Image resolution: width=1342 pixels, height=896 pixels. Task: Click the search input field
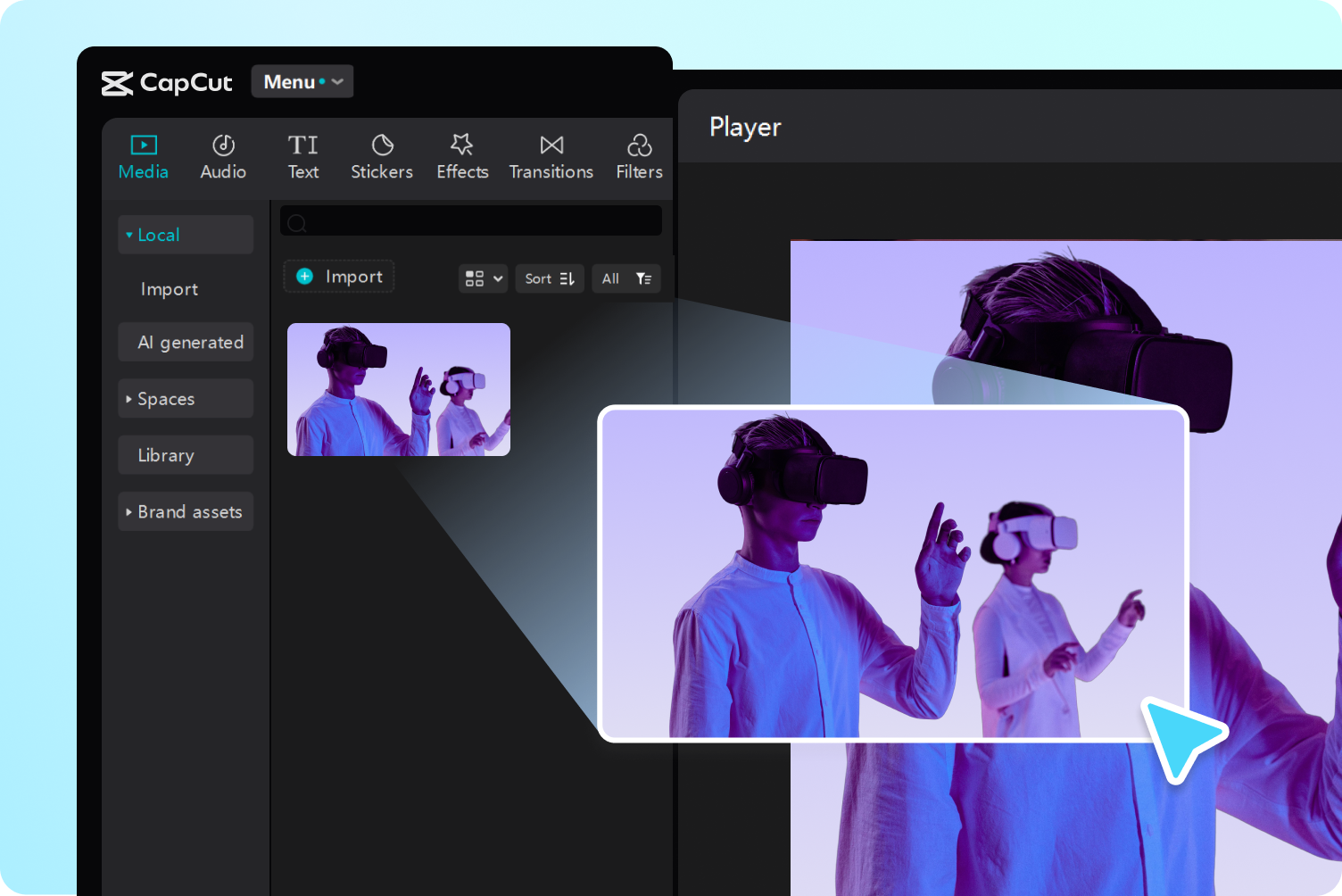(470, 222)
